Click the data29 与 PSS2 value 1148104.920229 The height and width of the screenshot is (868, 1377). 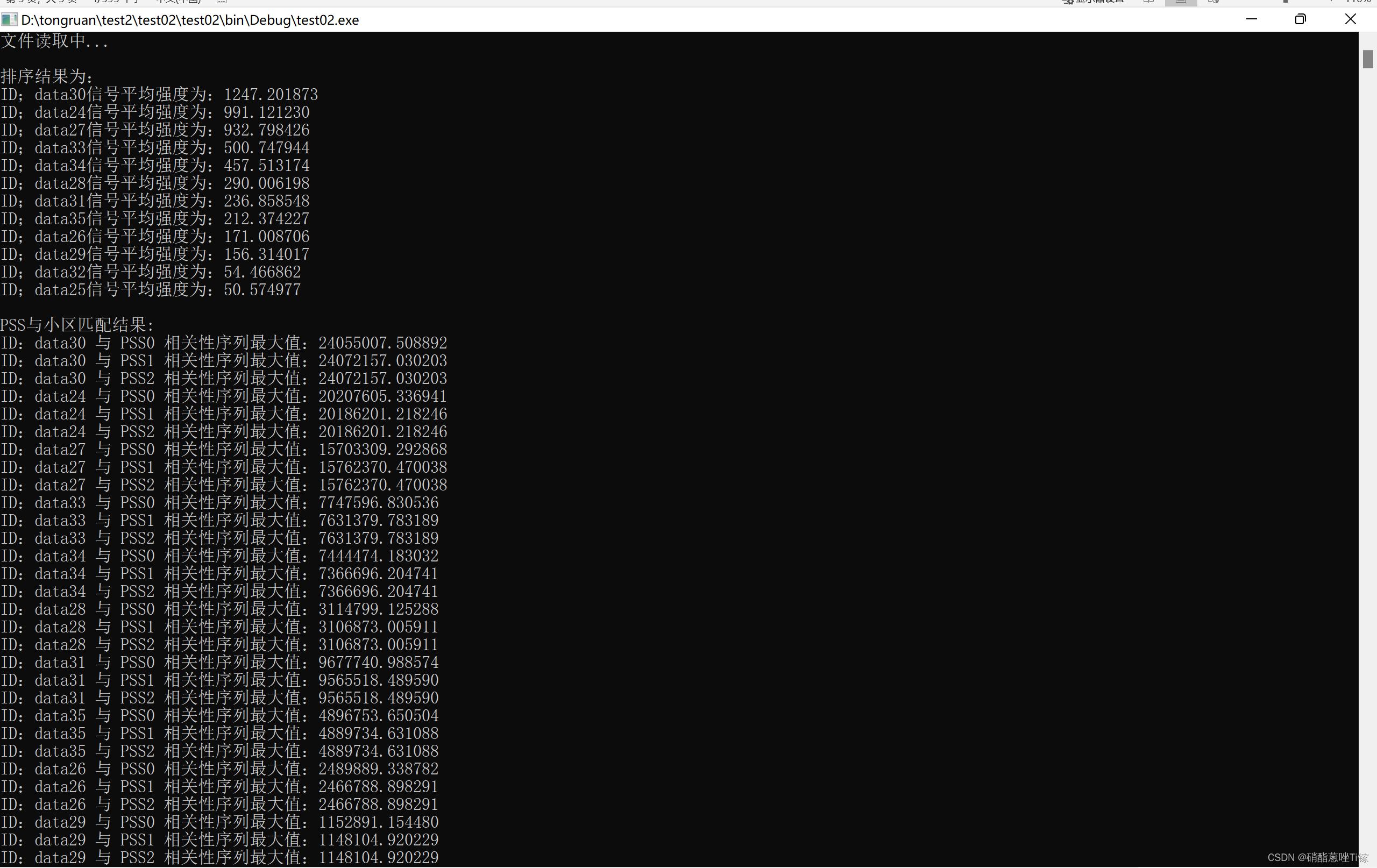tap(378, 857)
